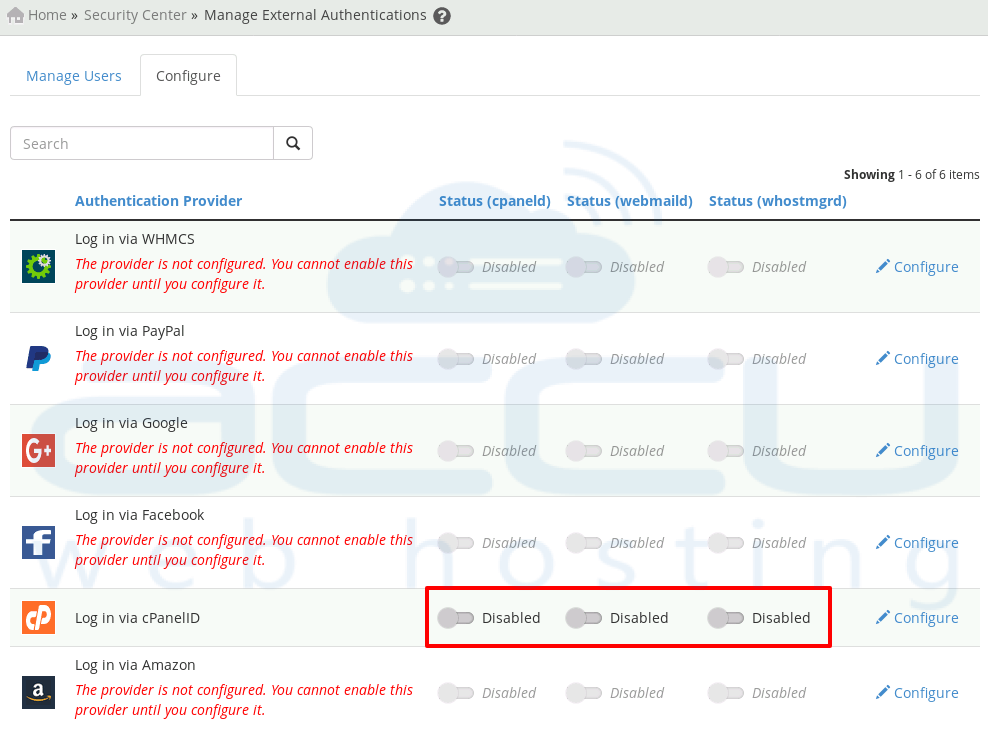Viewport: 988px width, 750px height.
Task: Toggle cpaneld status for WHMCS
Action: pyautogui.click(x=456, y=267)
